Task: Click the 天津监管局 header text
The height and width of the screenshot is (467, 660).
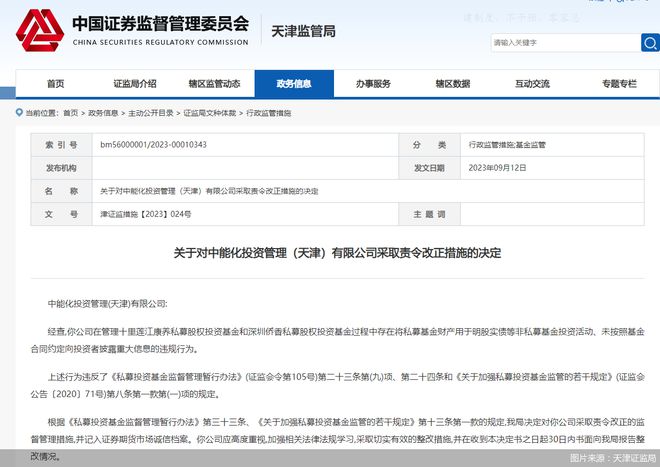Action: click(303, 31)
